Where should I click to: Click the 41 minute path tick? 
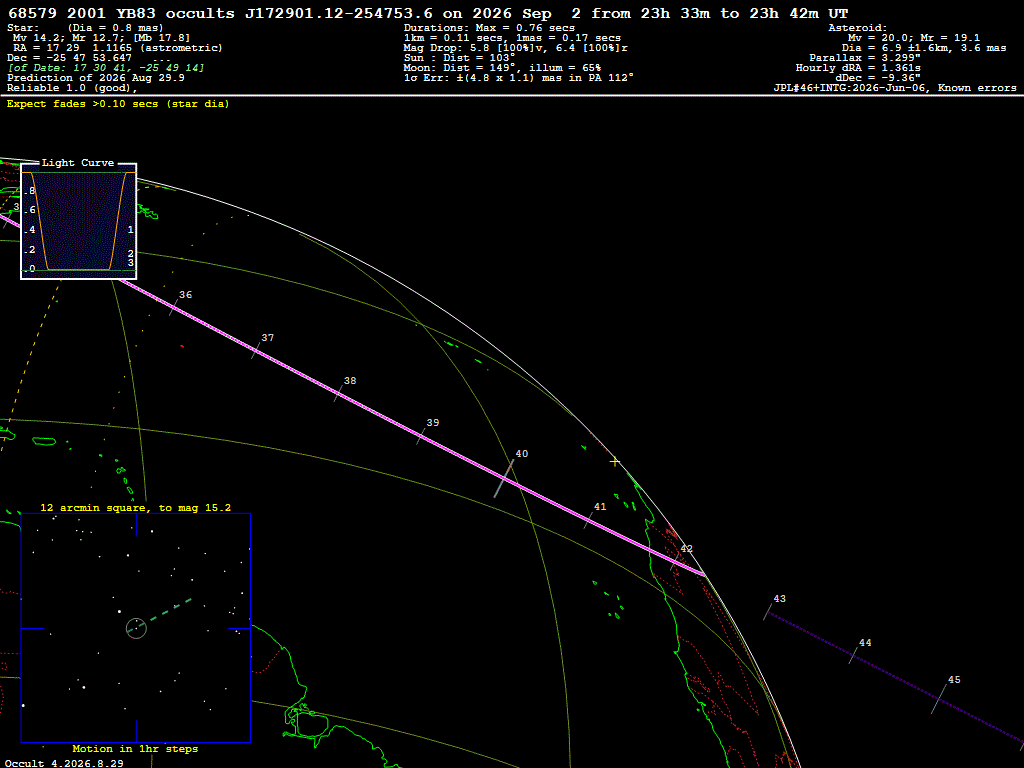pyautogui.click(x=588, y=520)
